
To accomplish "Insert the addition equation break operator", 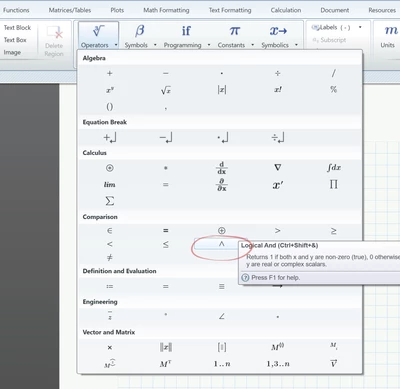I will (x=110, y=137).
